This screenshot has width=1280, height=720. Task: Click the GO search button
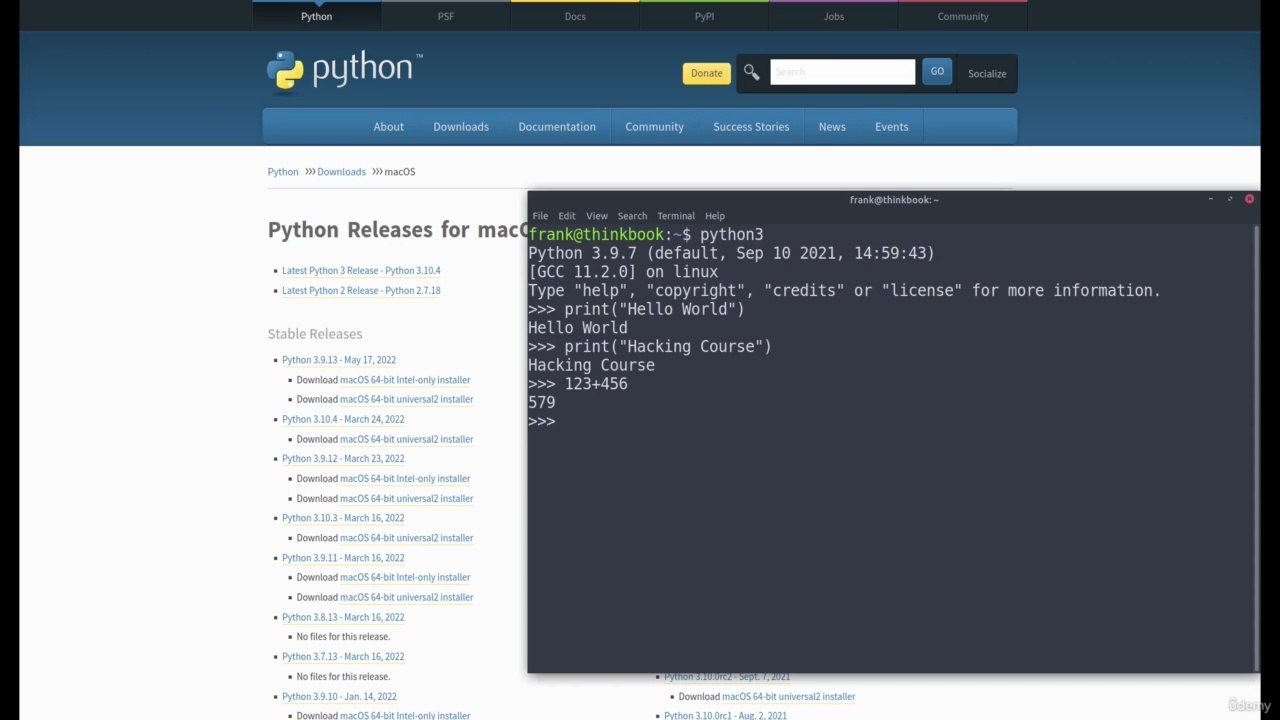coord(937,71)
